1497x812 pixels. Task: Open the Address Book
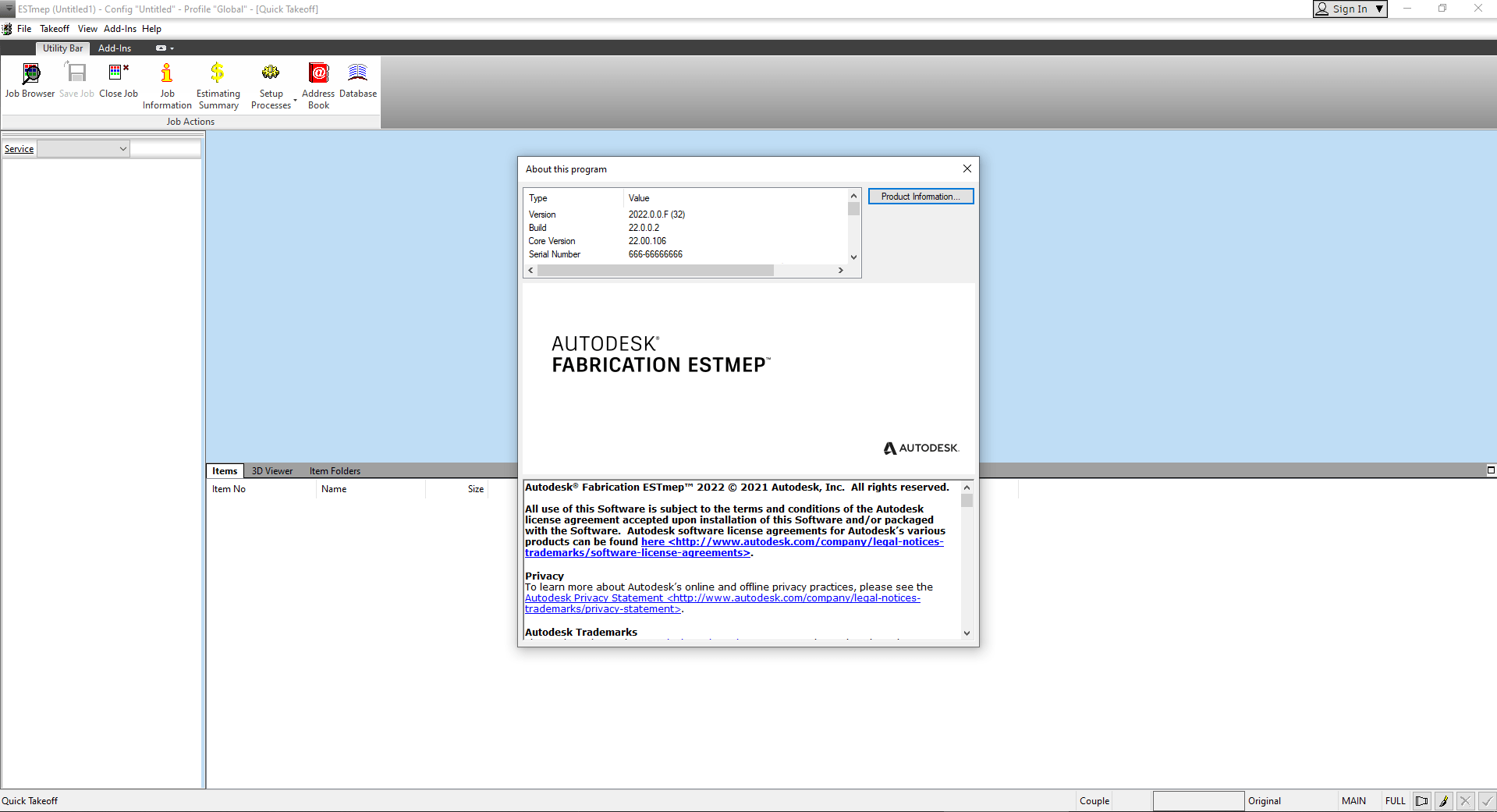coord(318,86)
